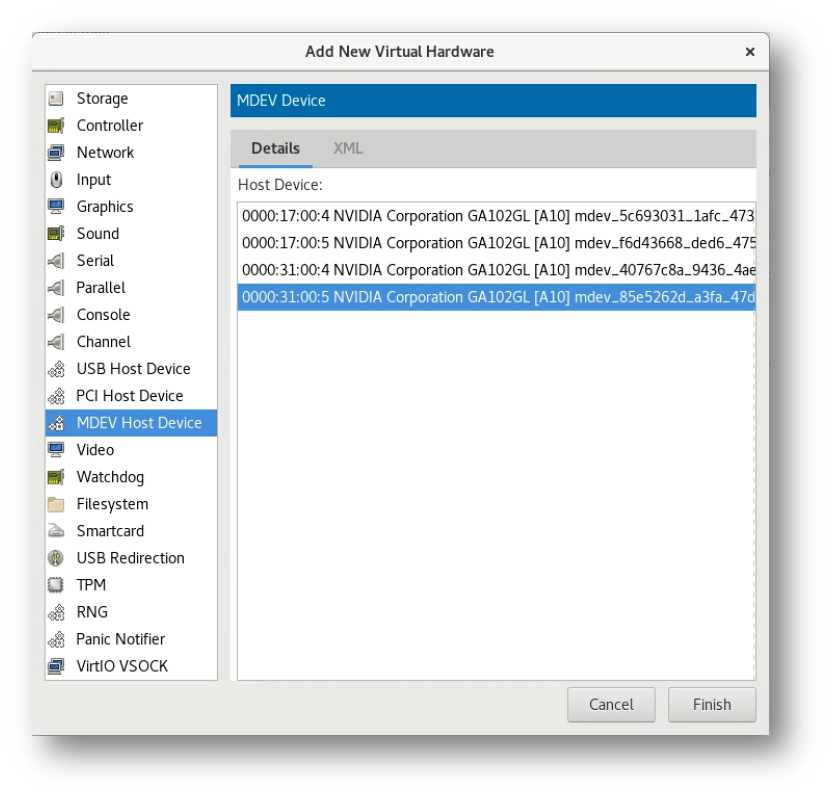Click the RNG icon
The width and height of the screenshot is (832, 798).
click(x=56, y=612)
